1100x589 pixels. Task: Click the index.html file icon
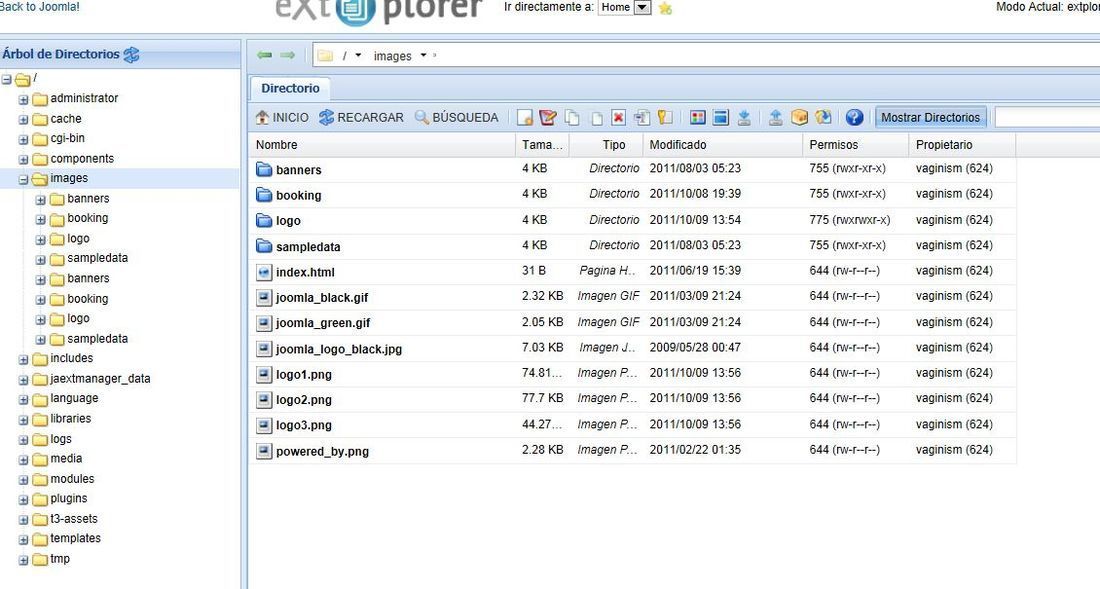(264, 272)
